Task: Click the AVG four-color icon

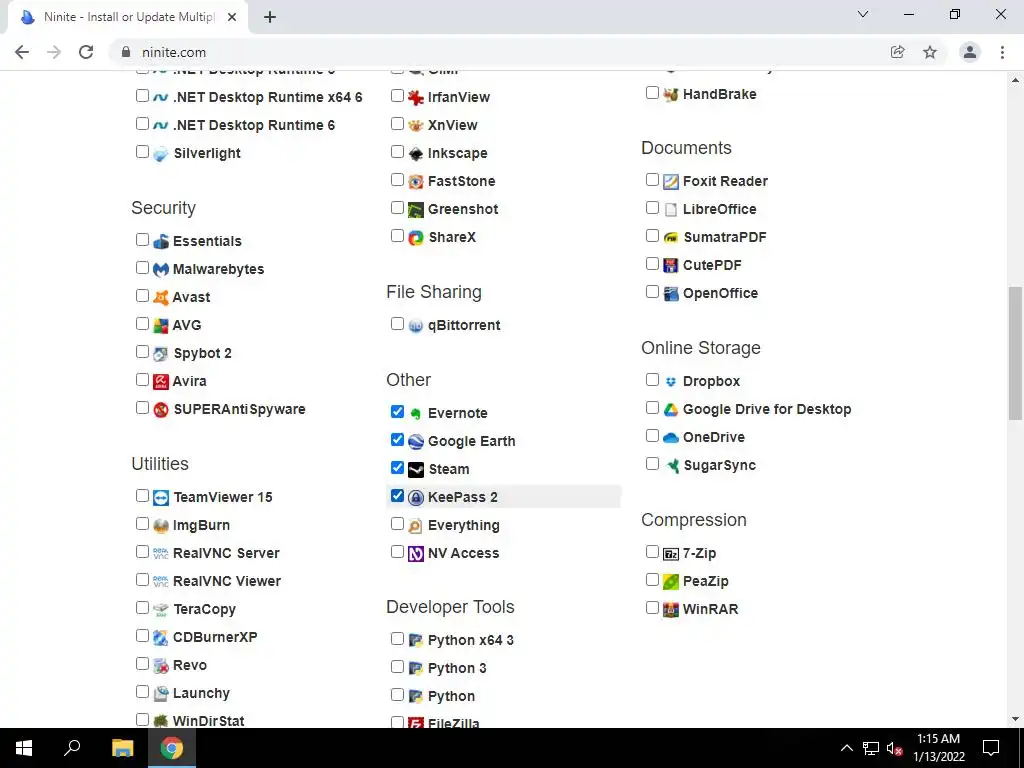Action: tap(161, 325)
